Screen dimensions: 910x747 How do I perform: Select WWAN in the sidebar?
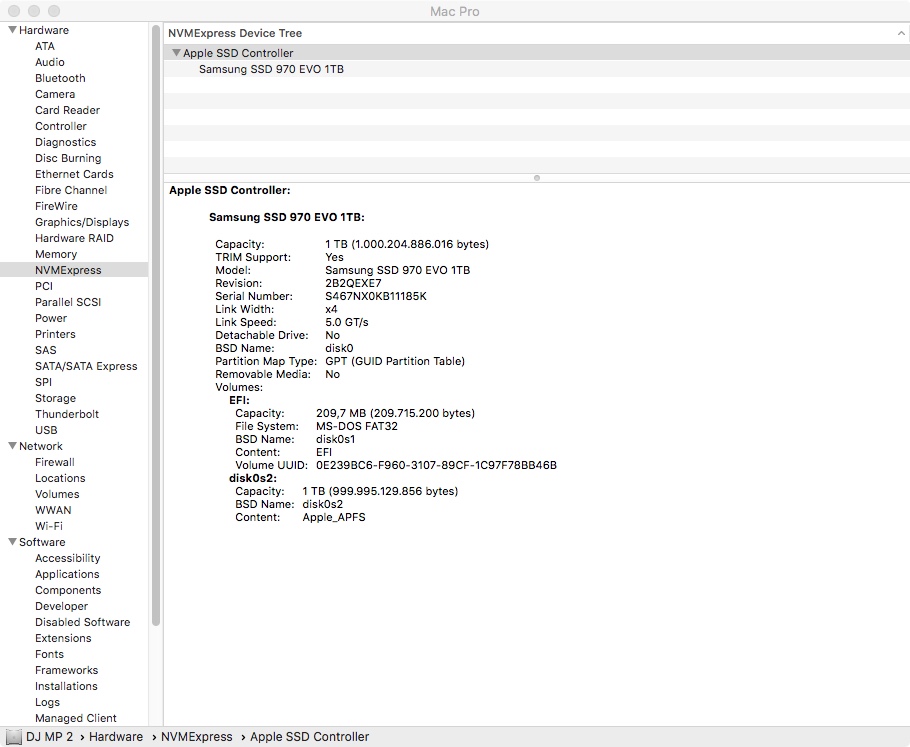[x=53, y=510]
